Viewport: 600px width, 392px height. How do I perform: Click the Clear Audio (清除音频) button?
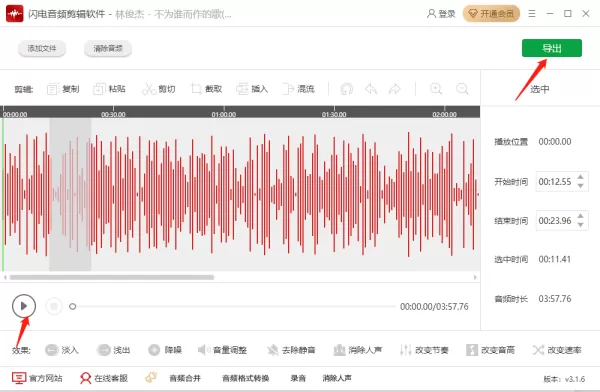(x=108, y=49)
